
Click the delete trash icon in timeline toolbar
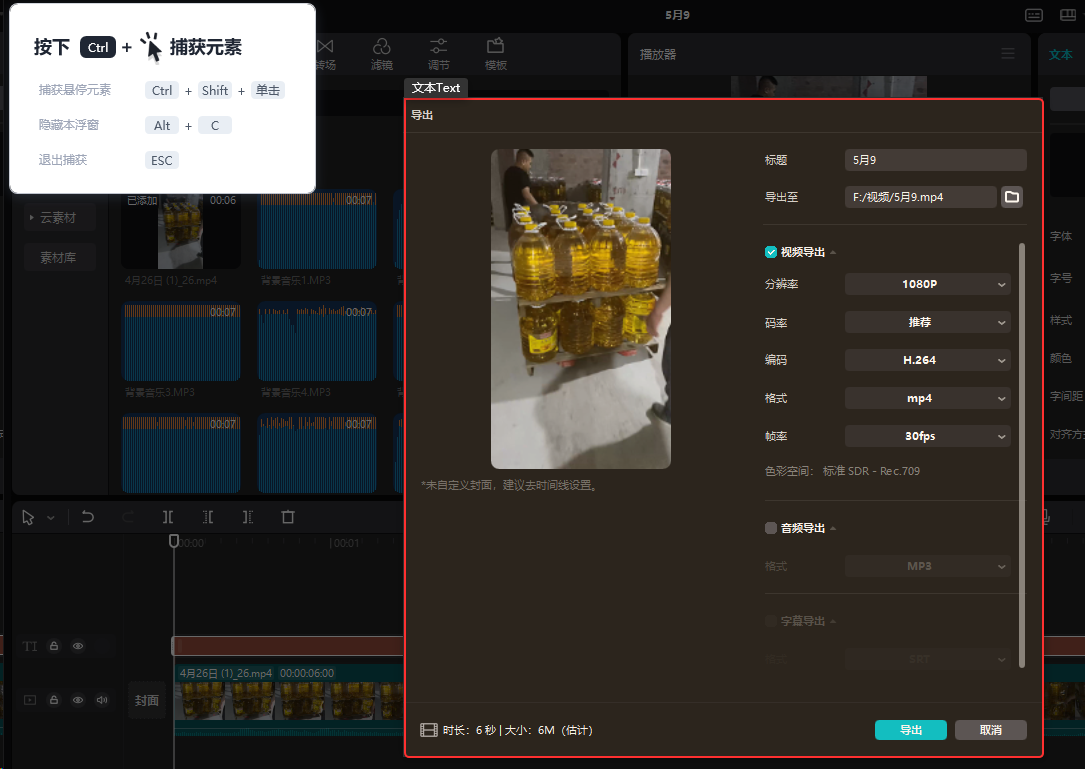(288, 517)
